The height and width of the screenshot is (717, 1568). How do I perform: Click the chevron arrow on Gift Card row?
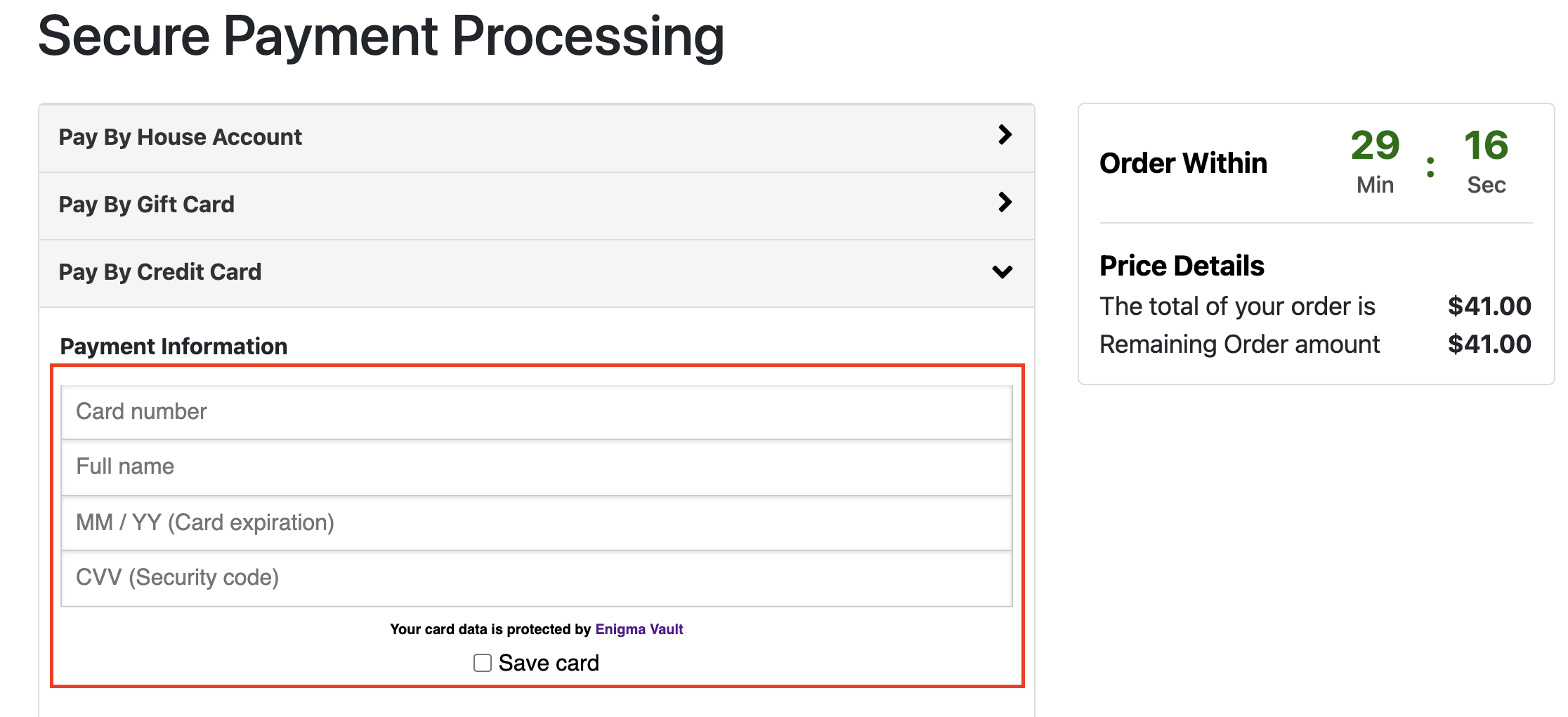(1005, 202)
